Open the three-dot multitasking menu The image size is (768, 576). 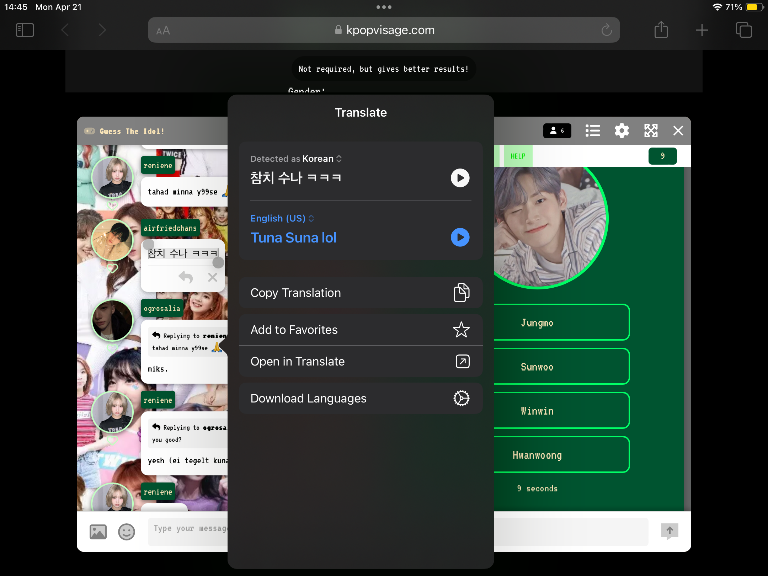tap(384, 7)
